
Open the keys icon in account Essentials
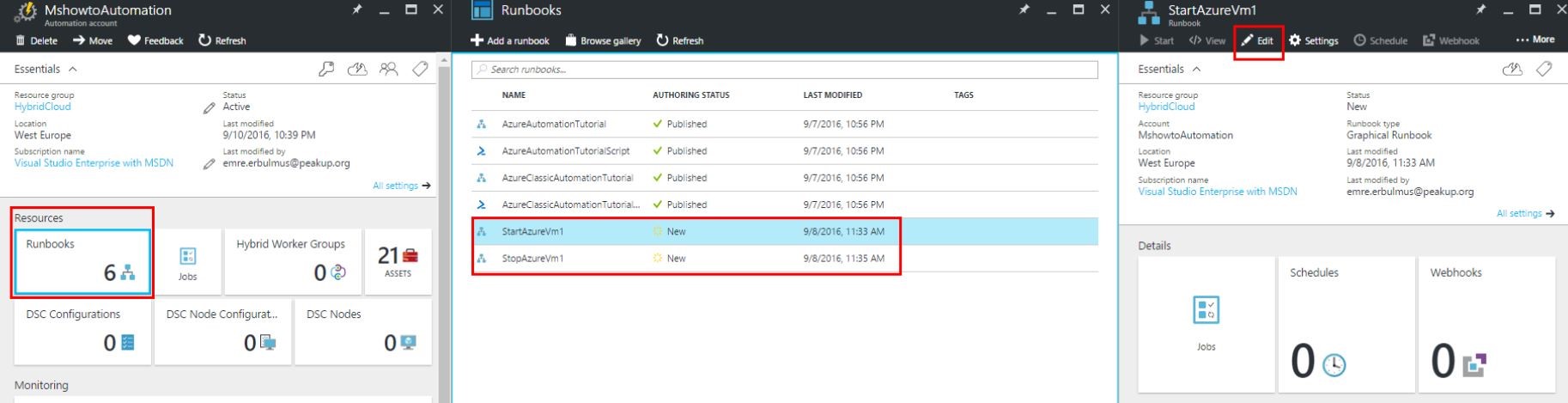point(326,69)
